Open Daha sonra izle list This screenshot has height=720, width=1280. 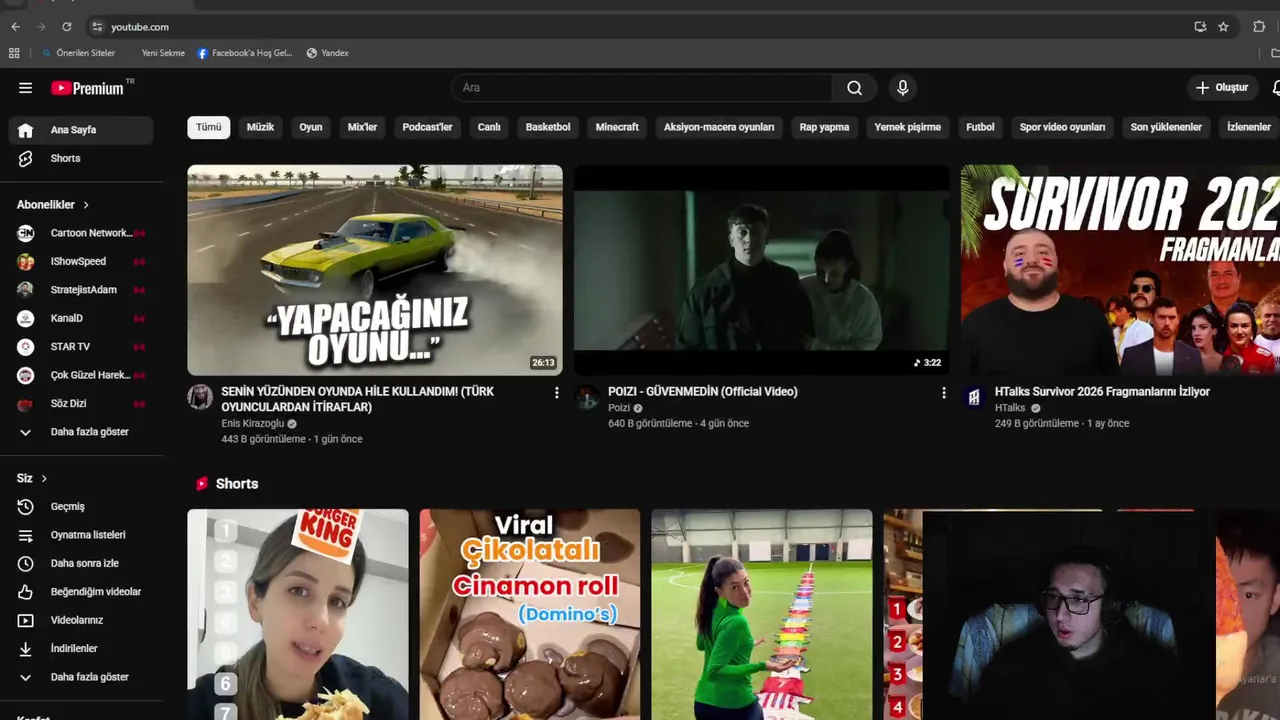81,564
